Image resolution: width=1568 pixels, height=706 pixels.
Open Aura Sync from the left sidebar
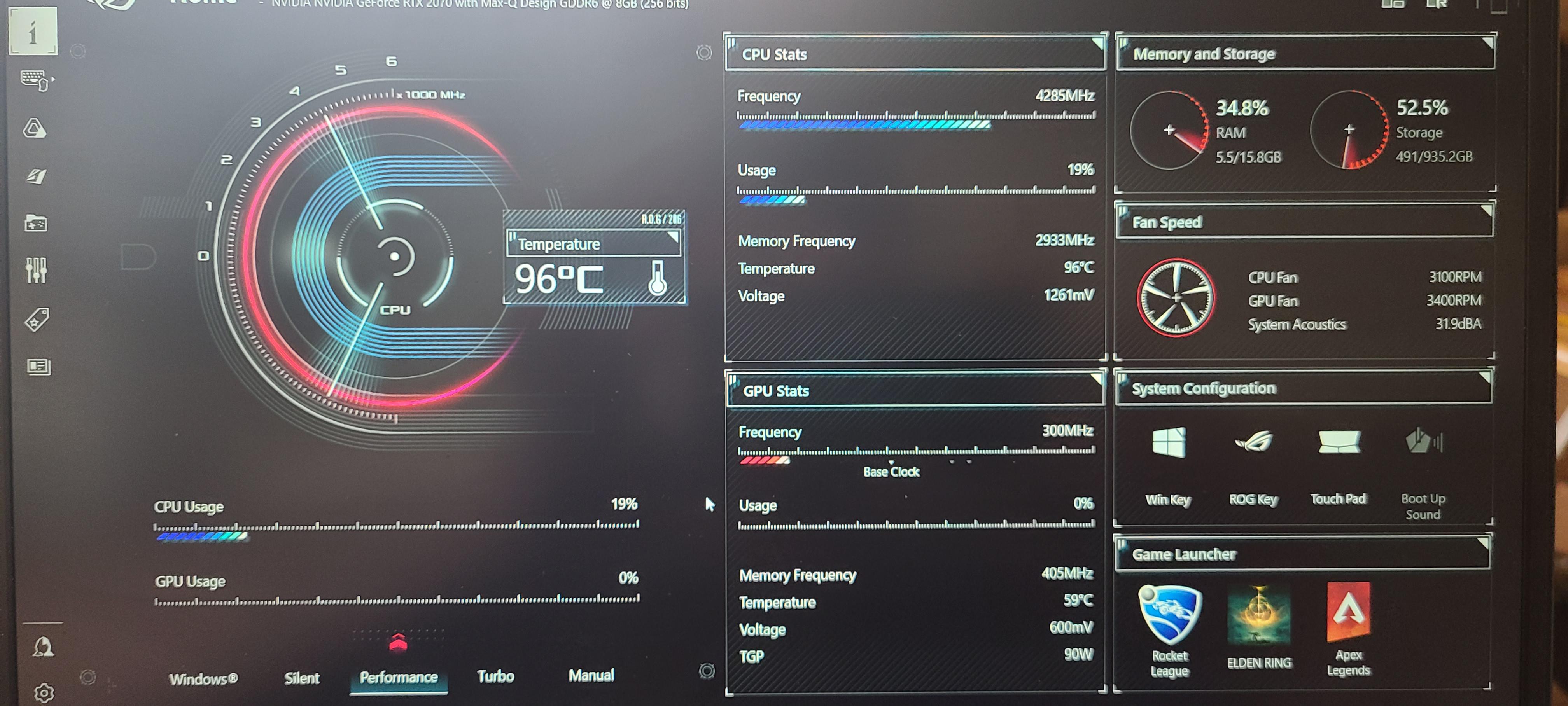tap(35, 128)
